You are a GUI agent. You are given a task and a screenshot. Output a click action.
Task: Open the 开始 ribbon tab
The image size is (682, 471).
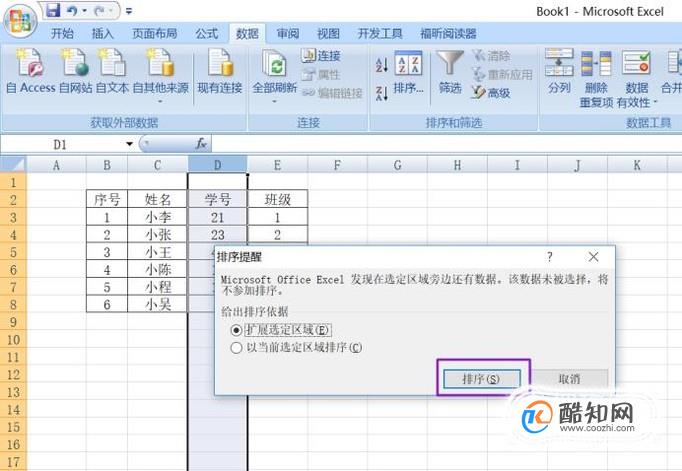point(62,33)
